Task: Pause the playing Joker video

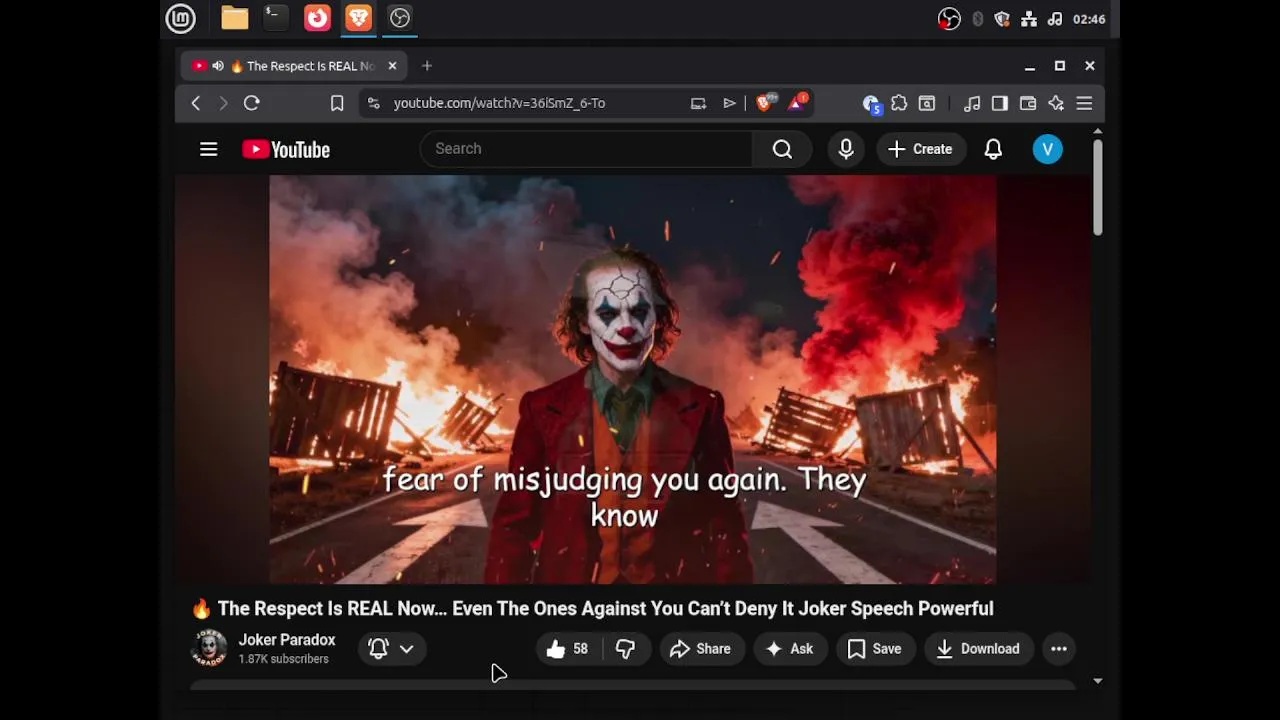Action: (632, 380)
